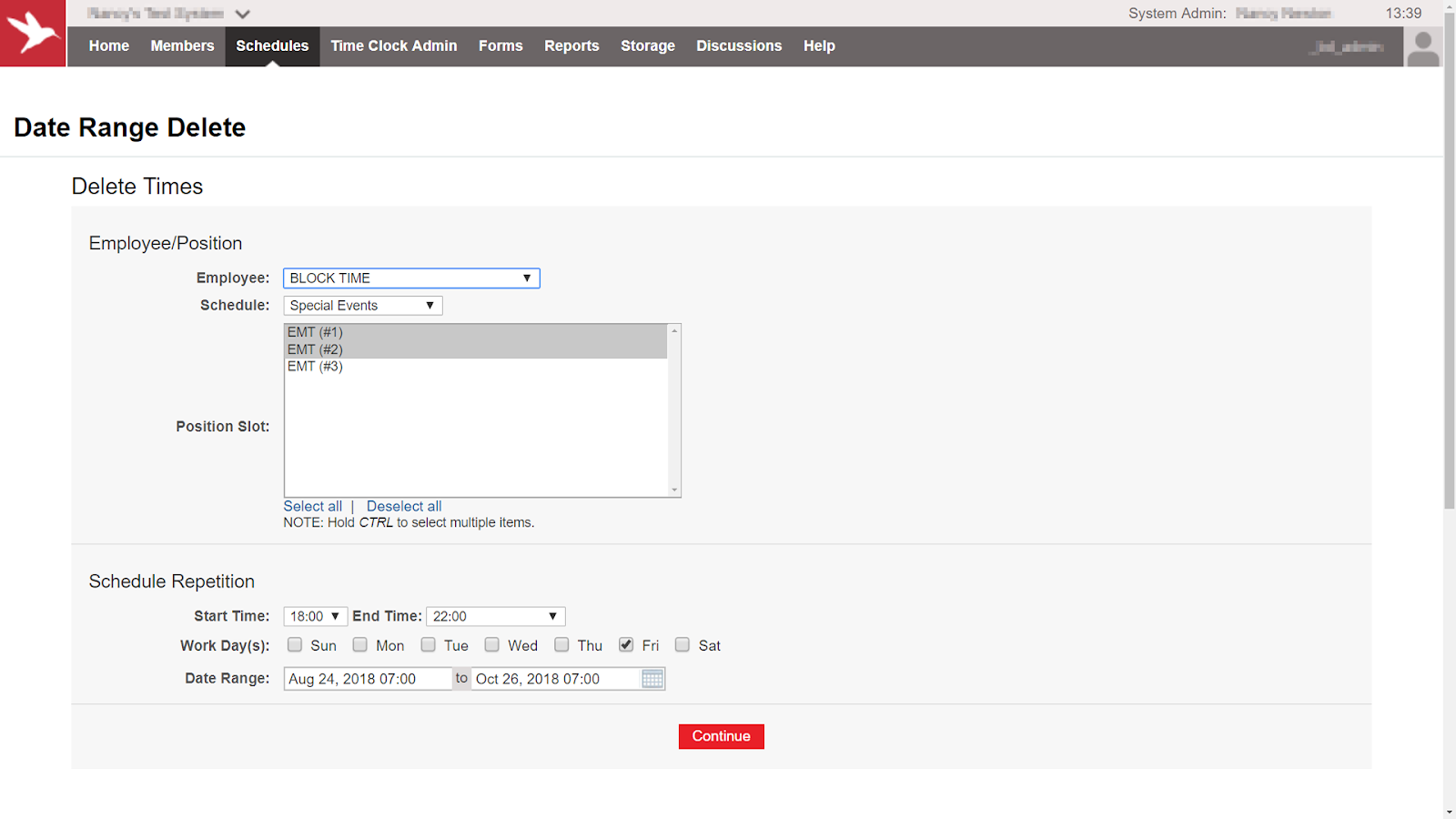Check the Mon work day box
1456x819 pixels.
point(360,645)
